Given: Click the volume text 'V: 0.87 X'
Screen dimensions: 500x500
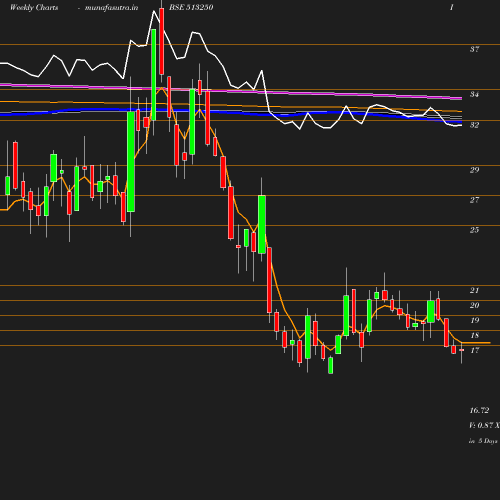Looking at the screenshot, I should tap(484, 425).
